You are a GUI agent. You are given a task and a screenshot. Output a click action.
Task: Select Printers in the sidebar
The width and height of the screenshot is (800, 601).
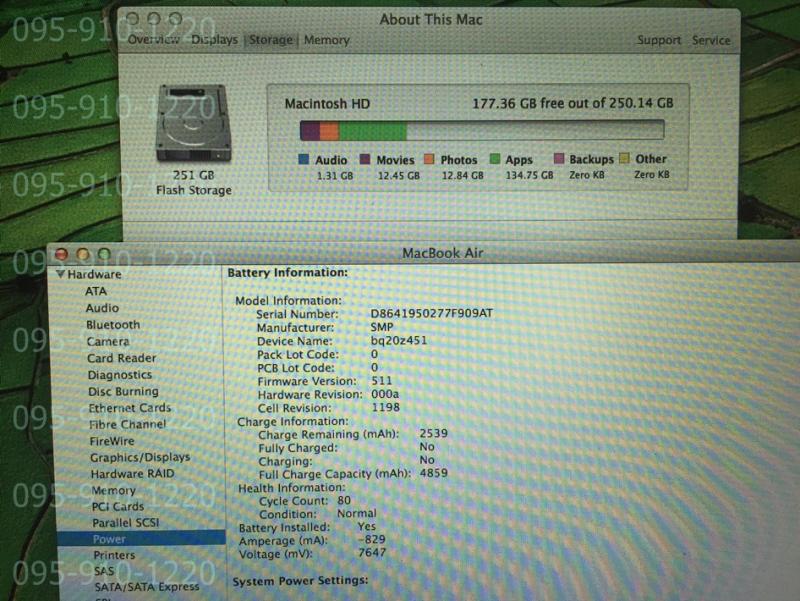click(x=114, y=555)
